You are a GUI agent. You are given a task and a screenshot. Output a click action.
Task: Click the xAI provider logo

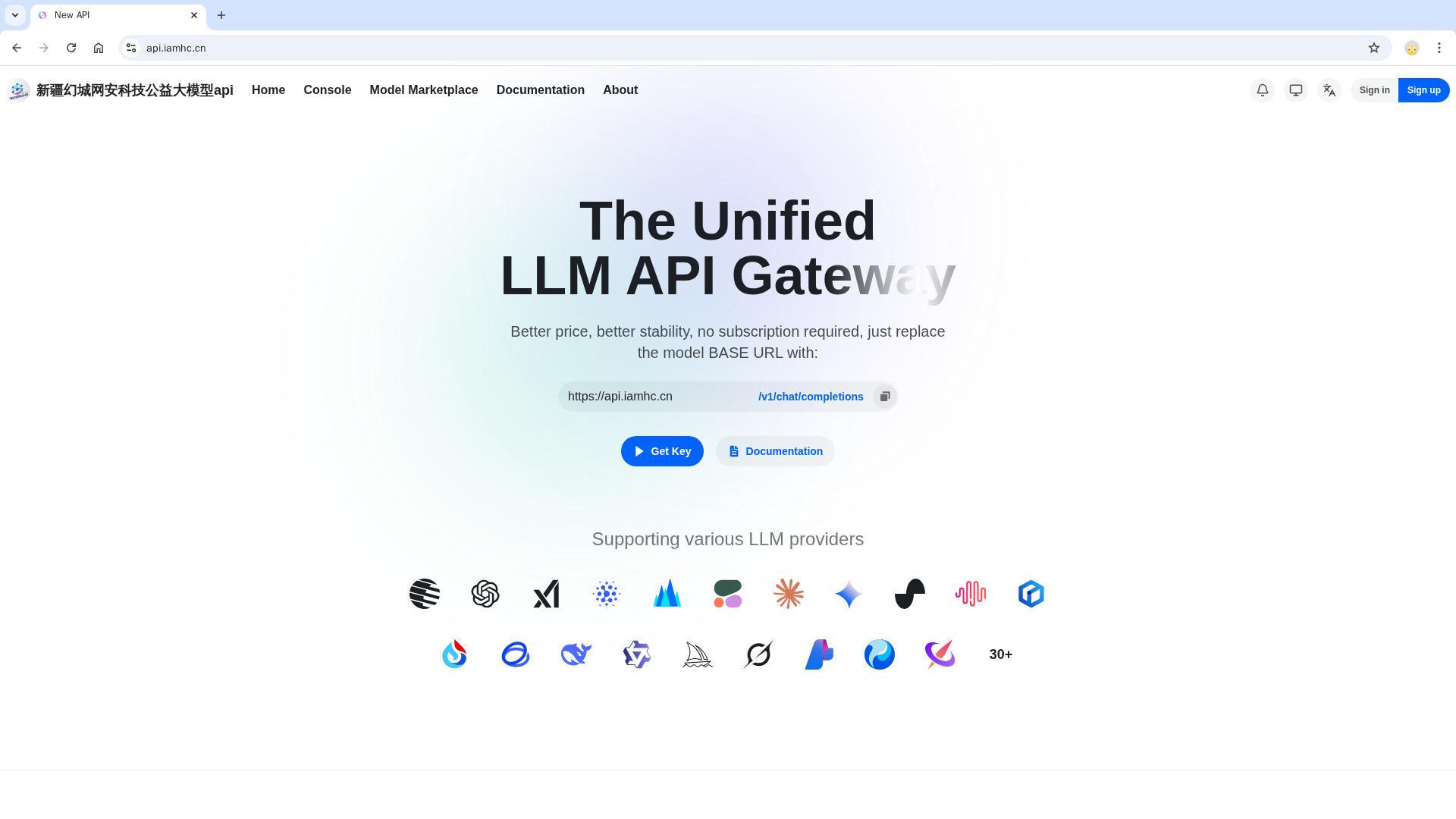pos(546,594)
